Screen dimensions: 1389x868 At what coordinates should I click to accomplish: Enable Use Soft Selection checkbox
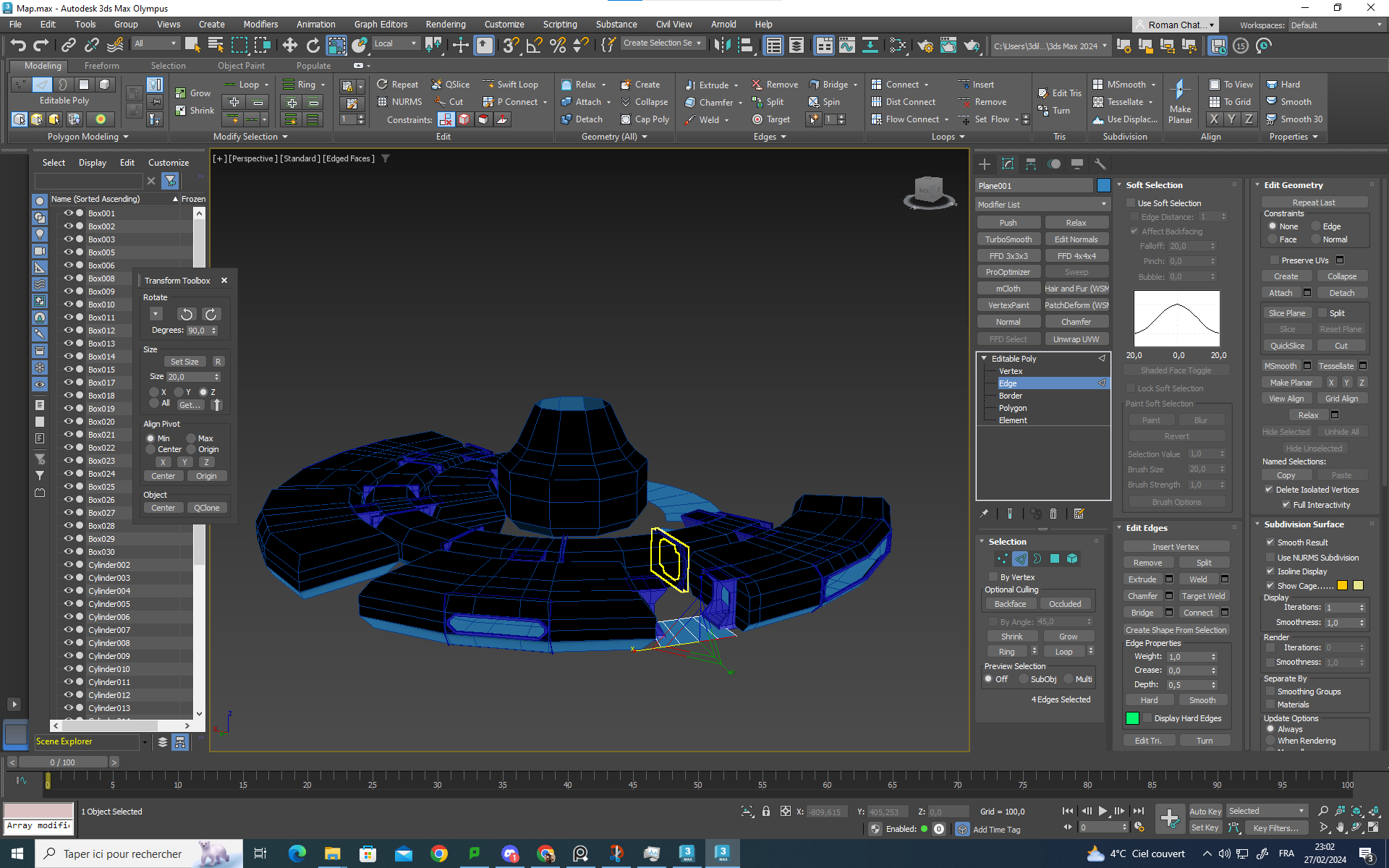(1131, 203)
